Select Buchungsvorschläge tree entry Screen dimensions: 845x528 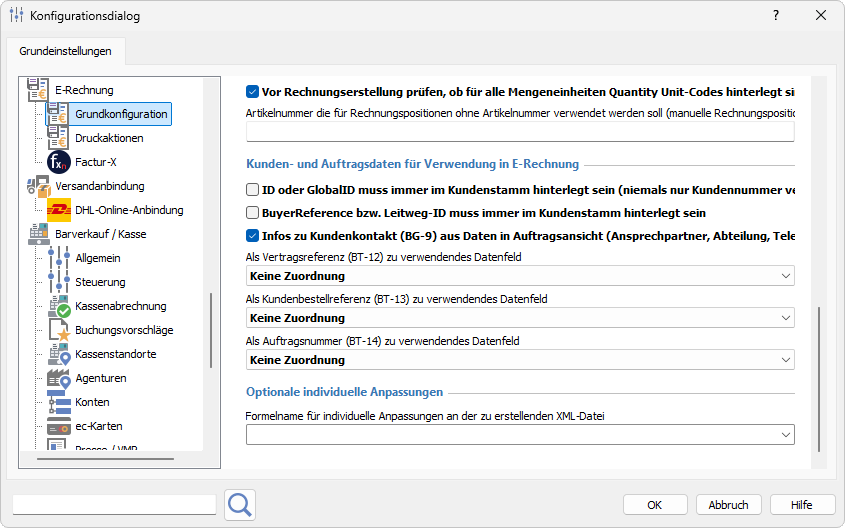[124, 330]
